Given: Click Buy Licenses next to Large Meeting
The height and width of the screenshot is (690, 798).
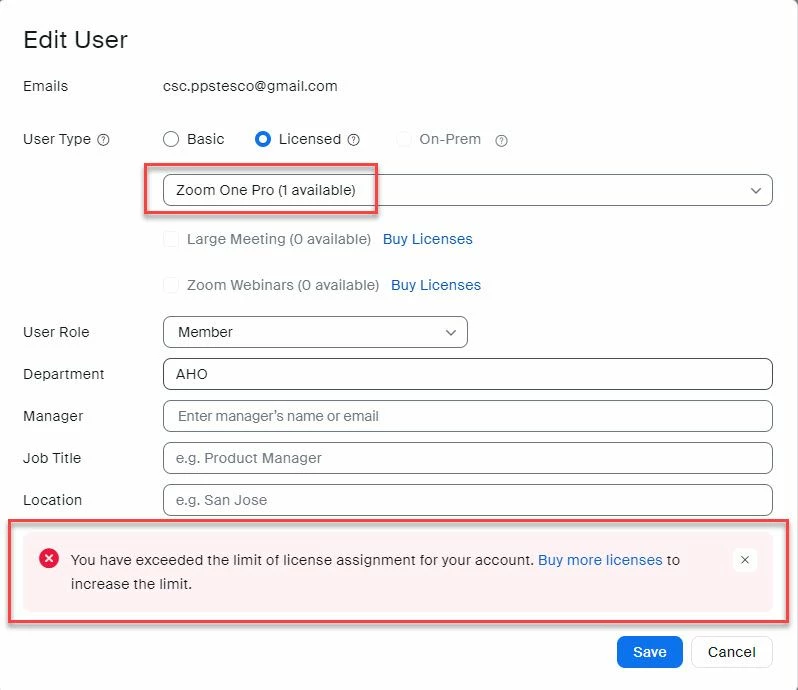Looking at the screenshot, I should (x=428, y=239).
